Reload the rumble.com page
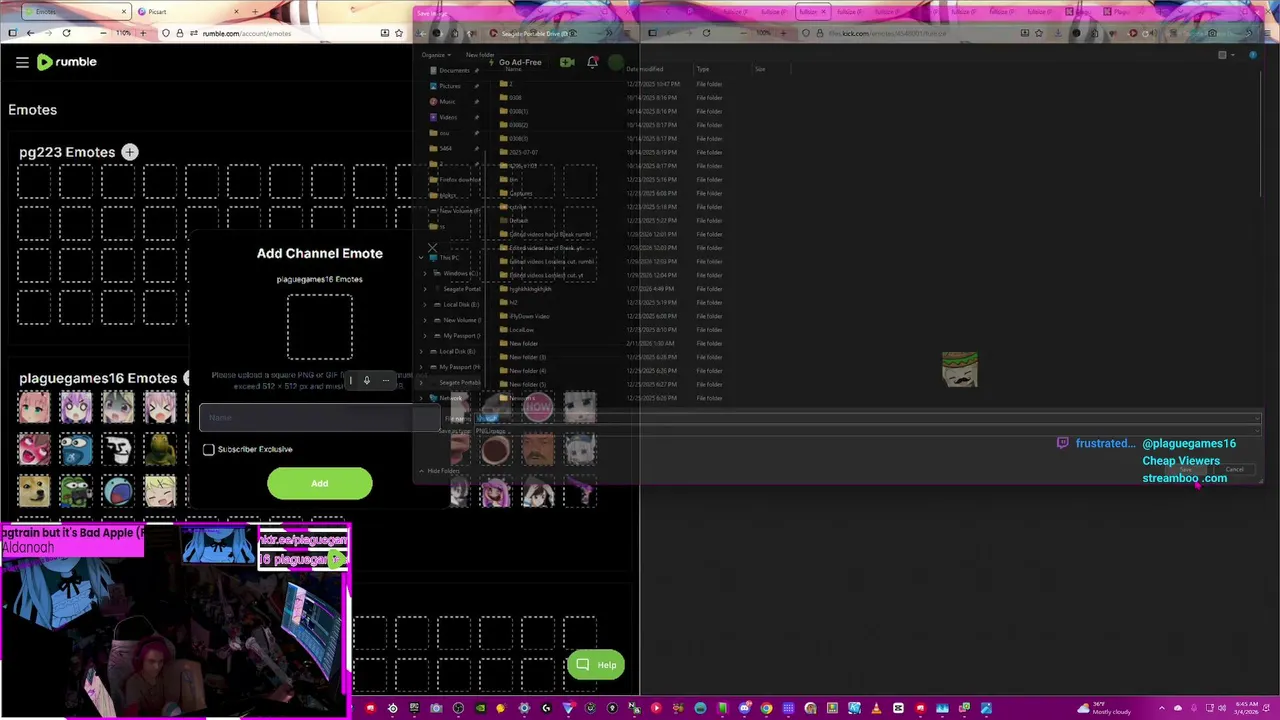 coord(66,33)
